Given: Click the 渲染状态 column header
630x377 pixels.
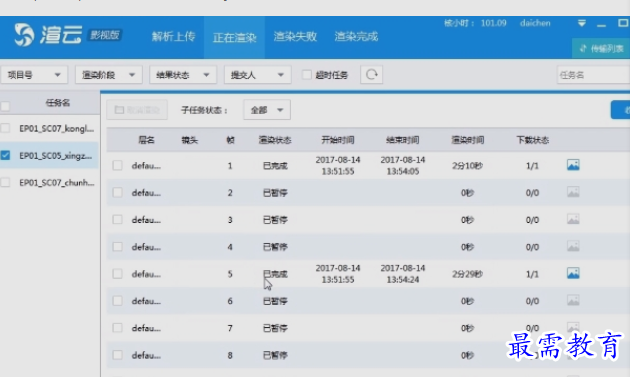Looking at the screenshot, I should tap(275, 140).
